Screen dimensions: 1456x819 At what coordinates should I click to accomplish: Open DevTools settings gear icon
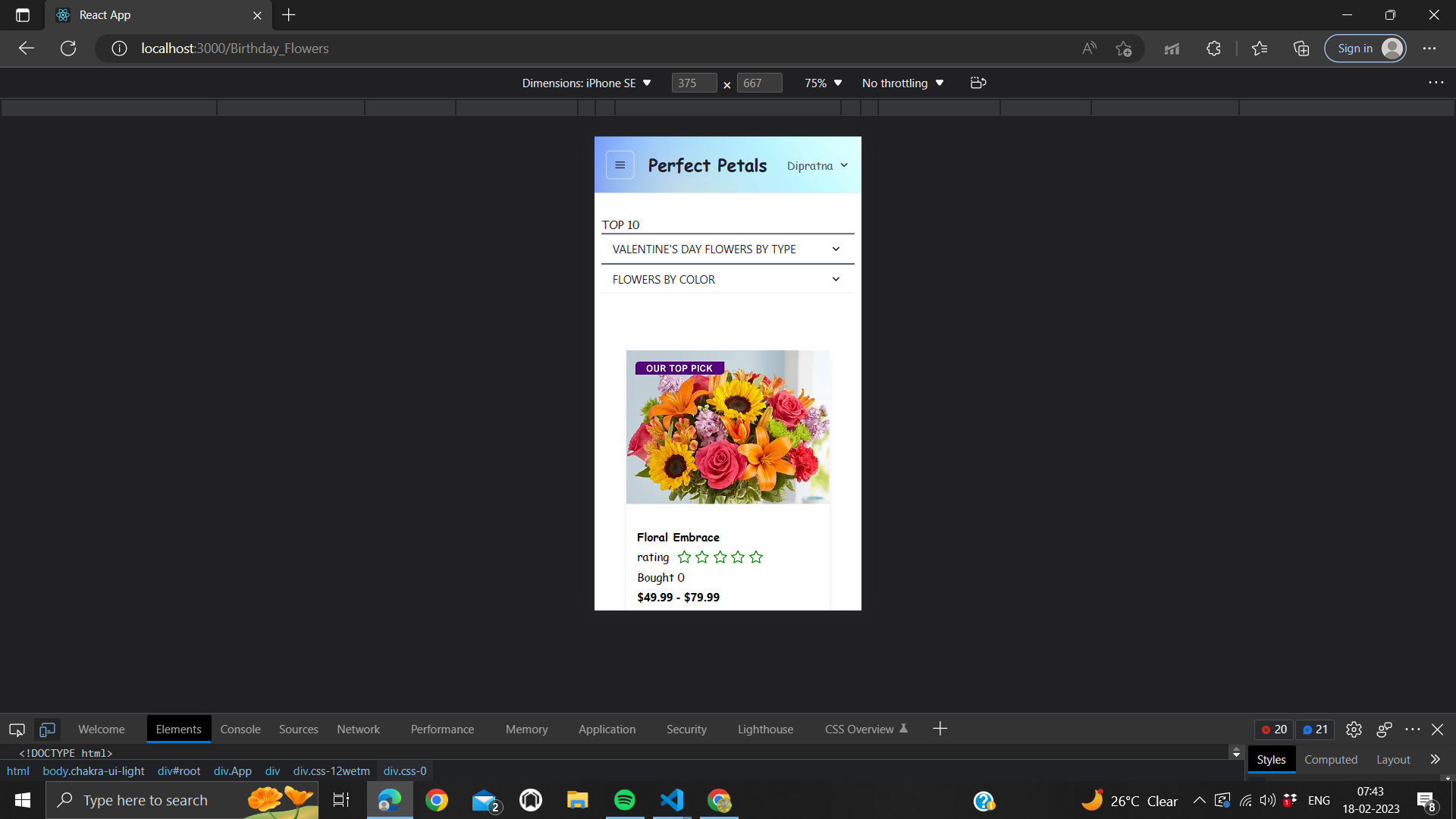click(1354, 730)
